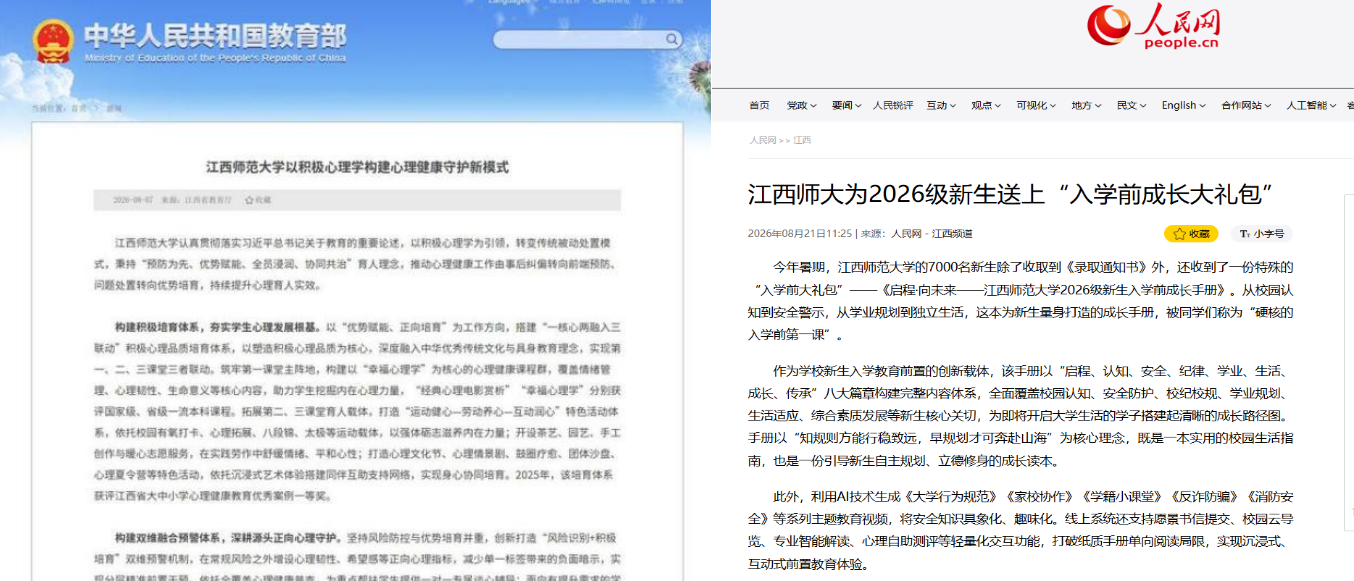Expand the 地方 dropdown menu

[x=1086, y=105]
